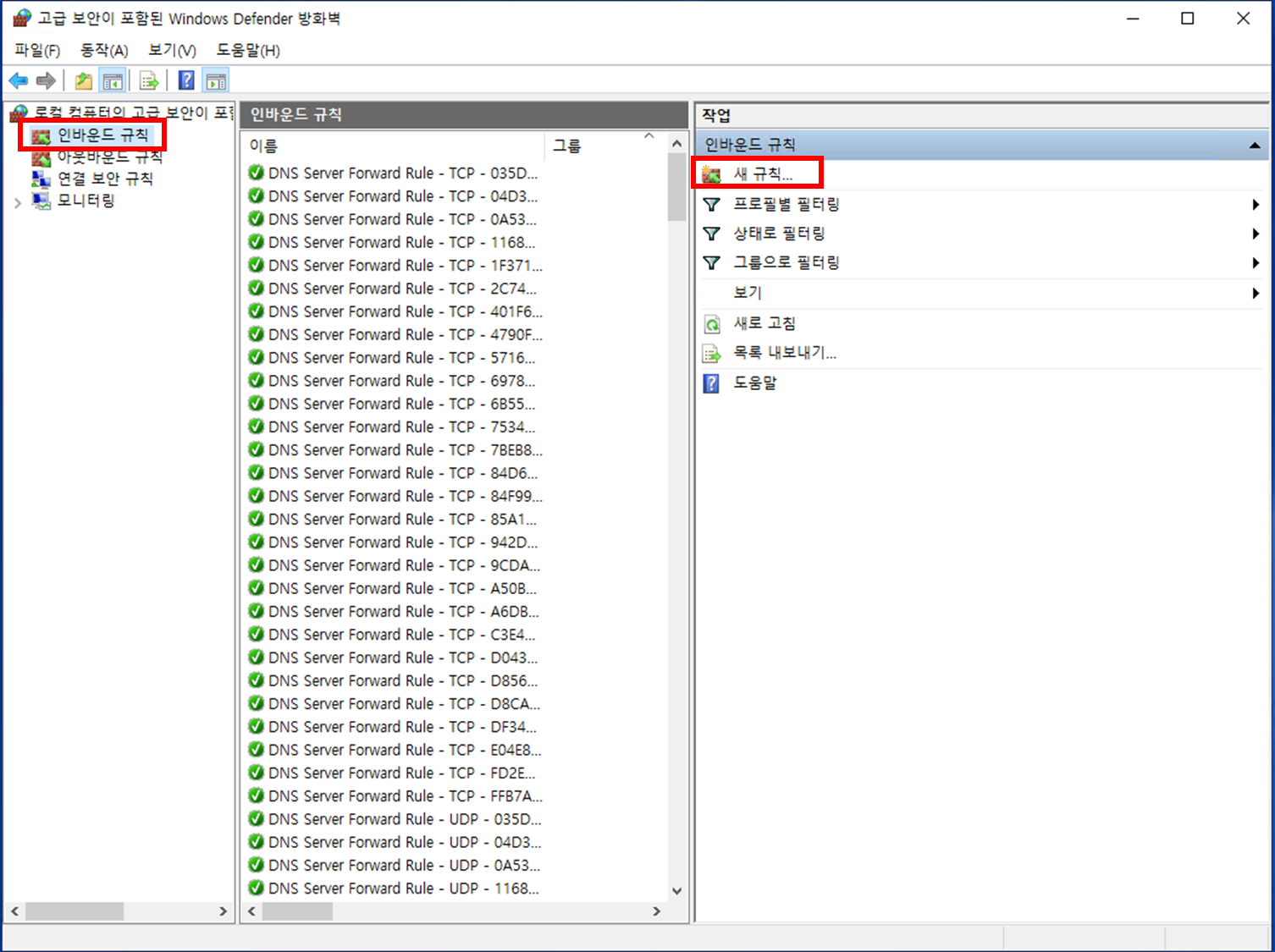Click 목록 내보내기... action link
Image resolution: width=1275 pixels, height=952 pixels.
click(x=785, y=354)
